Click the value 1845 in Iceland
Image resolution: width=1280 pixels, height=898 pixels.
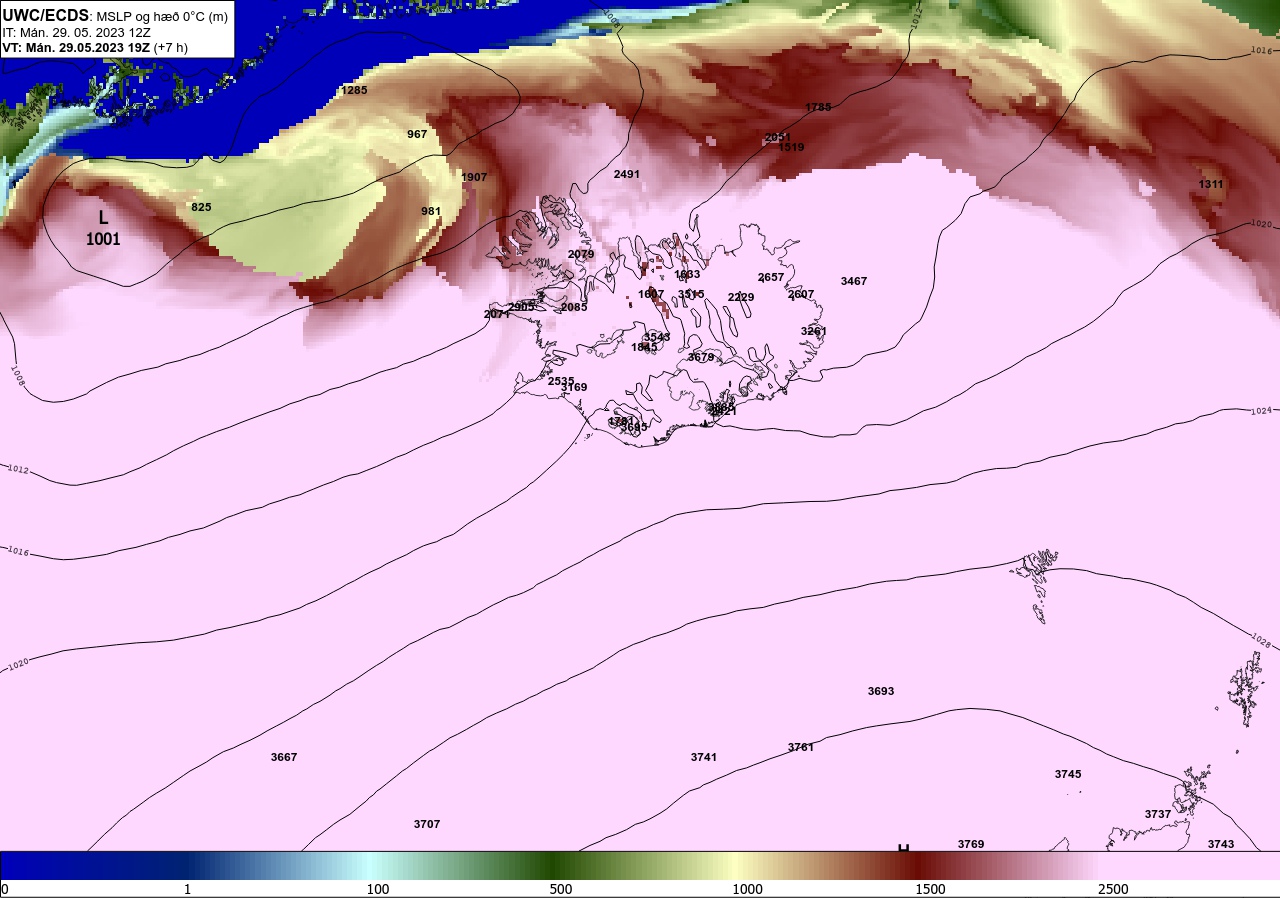[644, 347]
